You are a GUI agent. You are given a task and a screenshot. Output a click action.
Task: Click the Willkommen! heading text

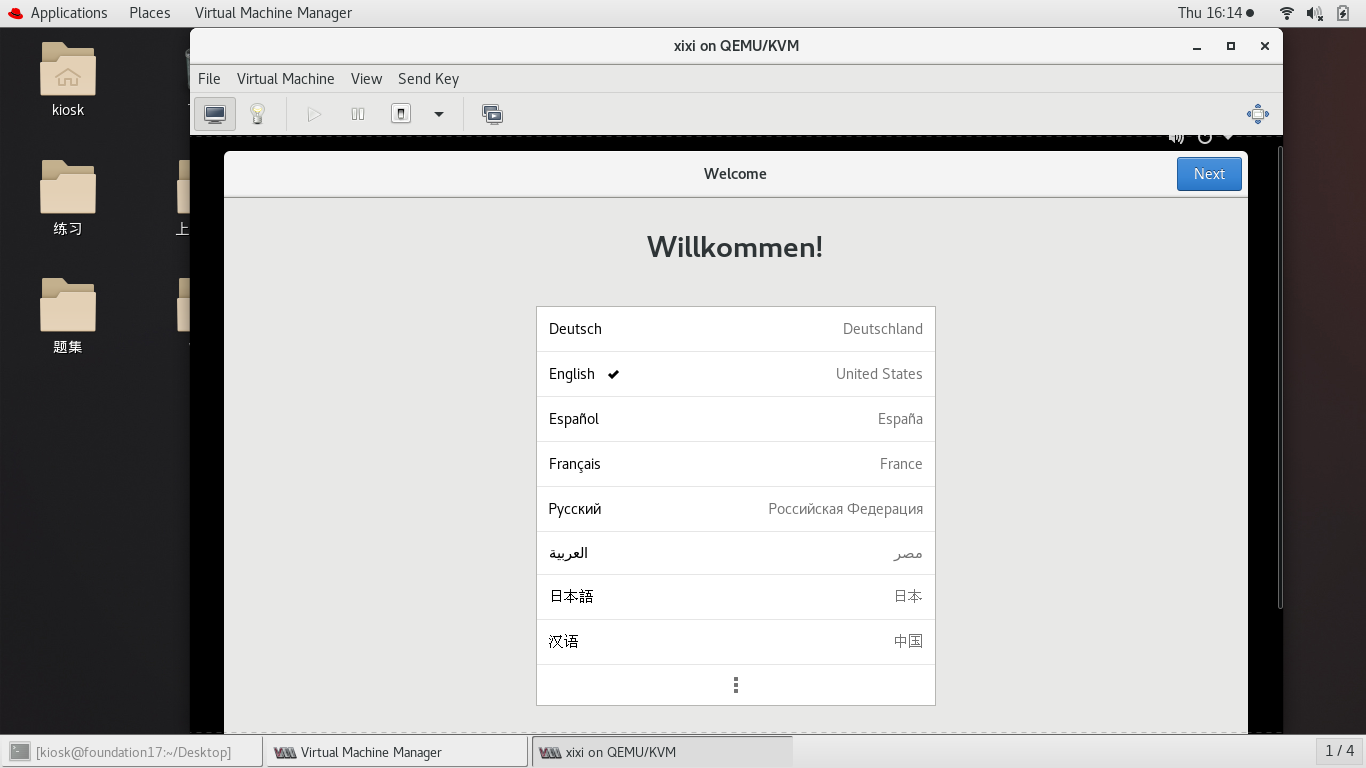pyautogui.click(x=735, y=247)
